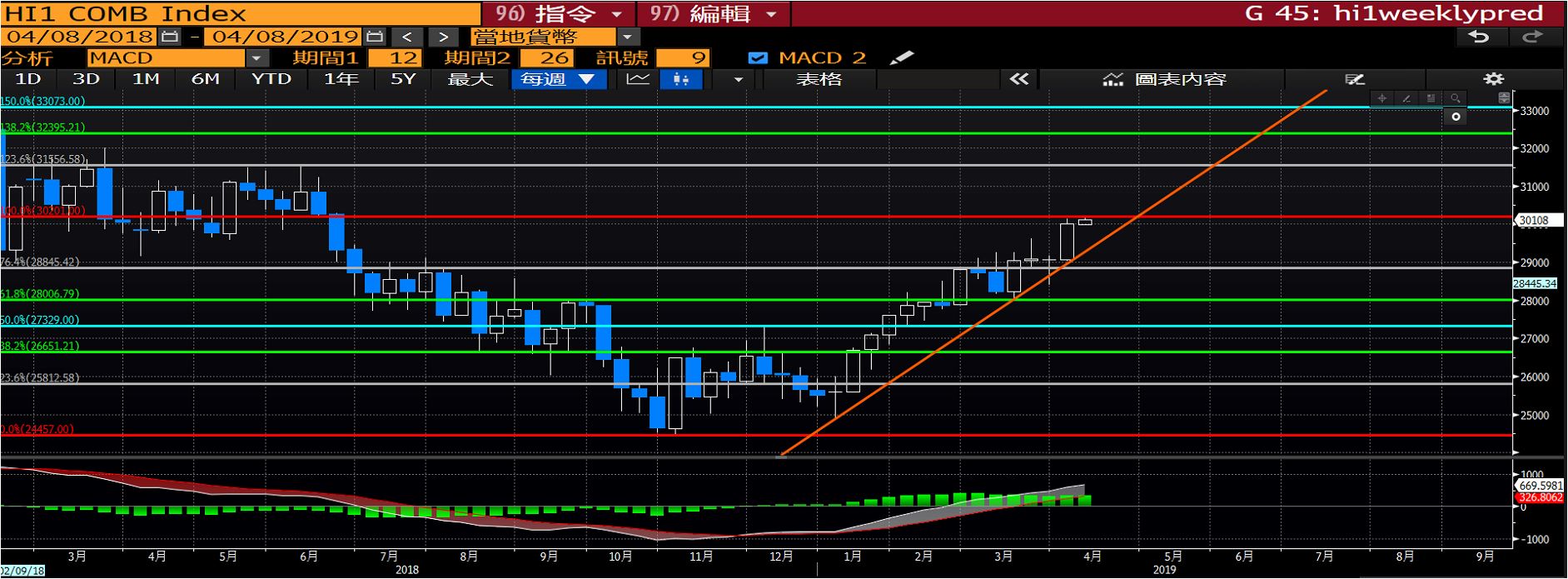Select the line chart type icon
The width and height of the screenshot is (1568, 579).
click(x=638, y=79)
